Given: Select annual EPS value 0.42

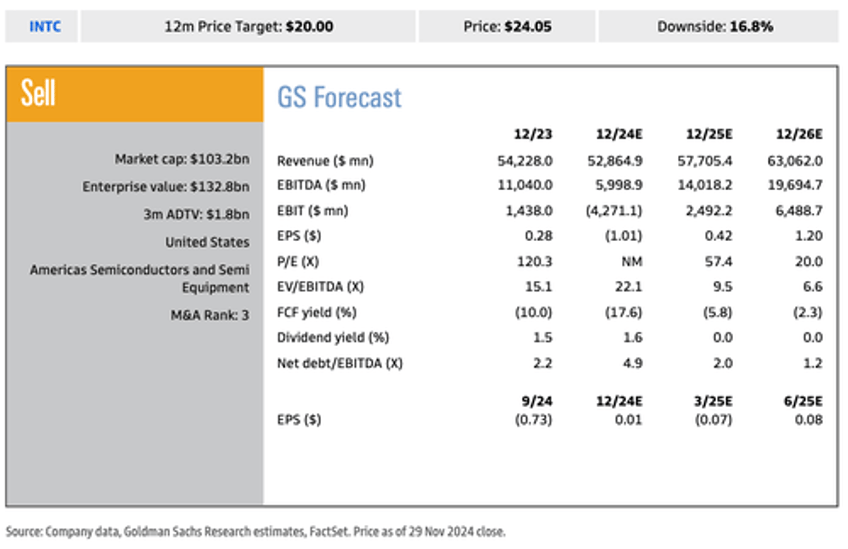Looking at the screenshot, I should click(718, 236).
